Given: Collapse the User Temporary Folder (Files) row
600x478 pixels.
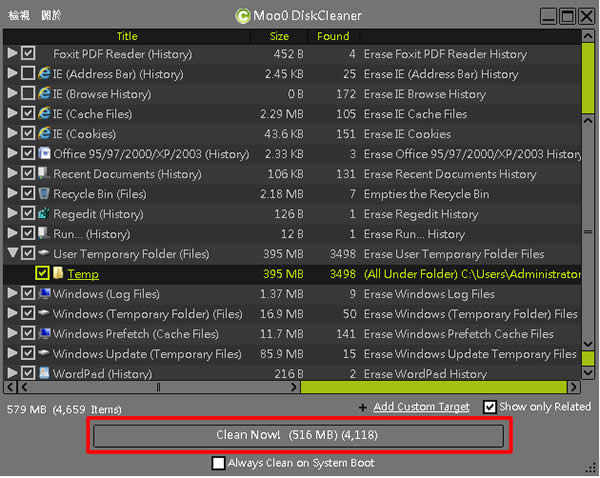Looking at the screenshot, I should pos(13,253).
